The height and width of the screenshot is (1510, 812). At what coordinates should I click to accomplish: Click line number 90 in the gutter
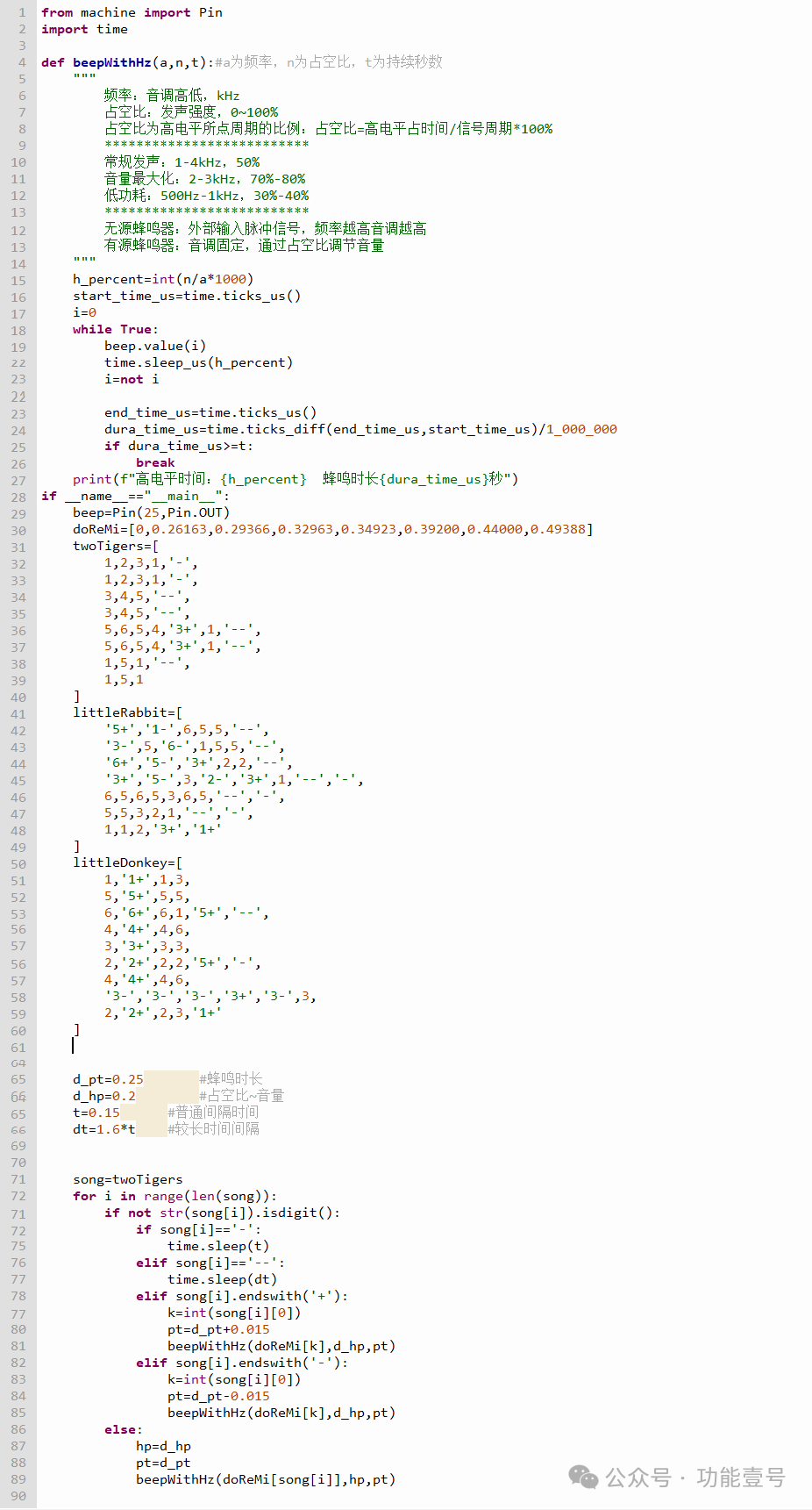[x=18, y=1496]
